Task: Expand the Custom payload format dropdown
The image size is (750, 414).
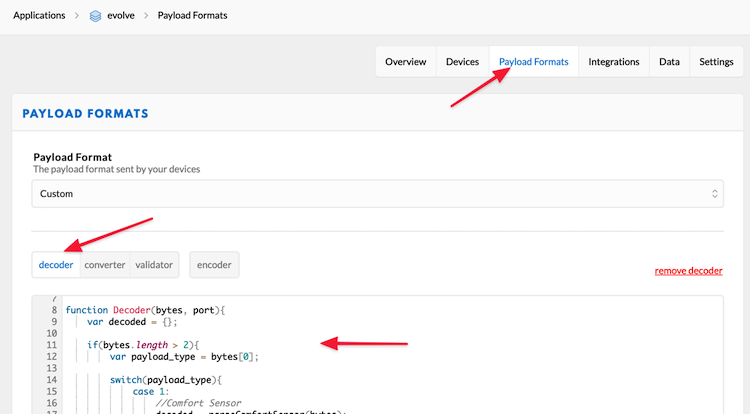Action: click(377, 194)
